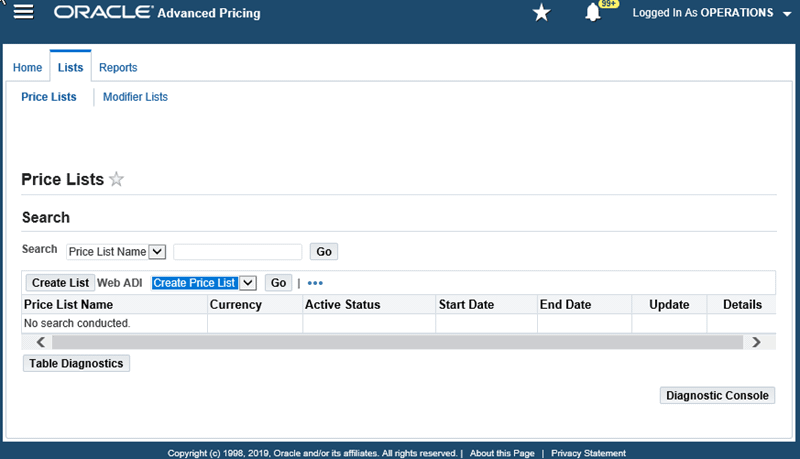This screenshot has height=459, width=800.
Task: Expand the Logged In As OPERATIONS menu
Action: (x=712, y=13)
